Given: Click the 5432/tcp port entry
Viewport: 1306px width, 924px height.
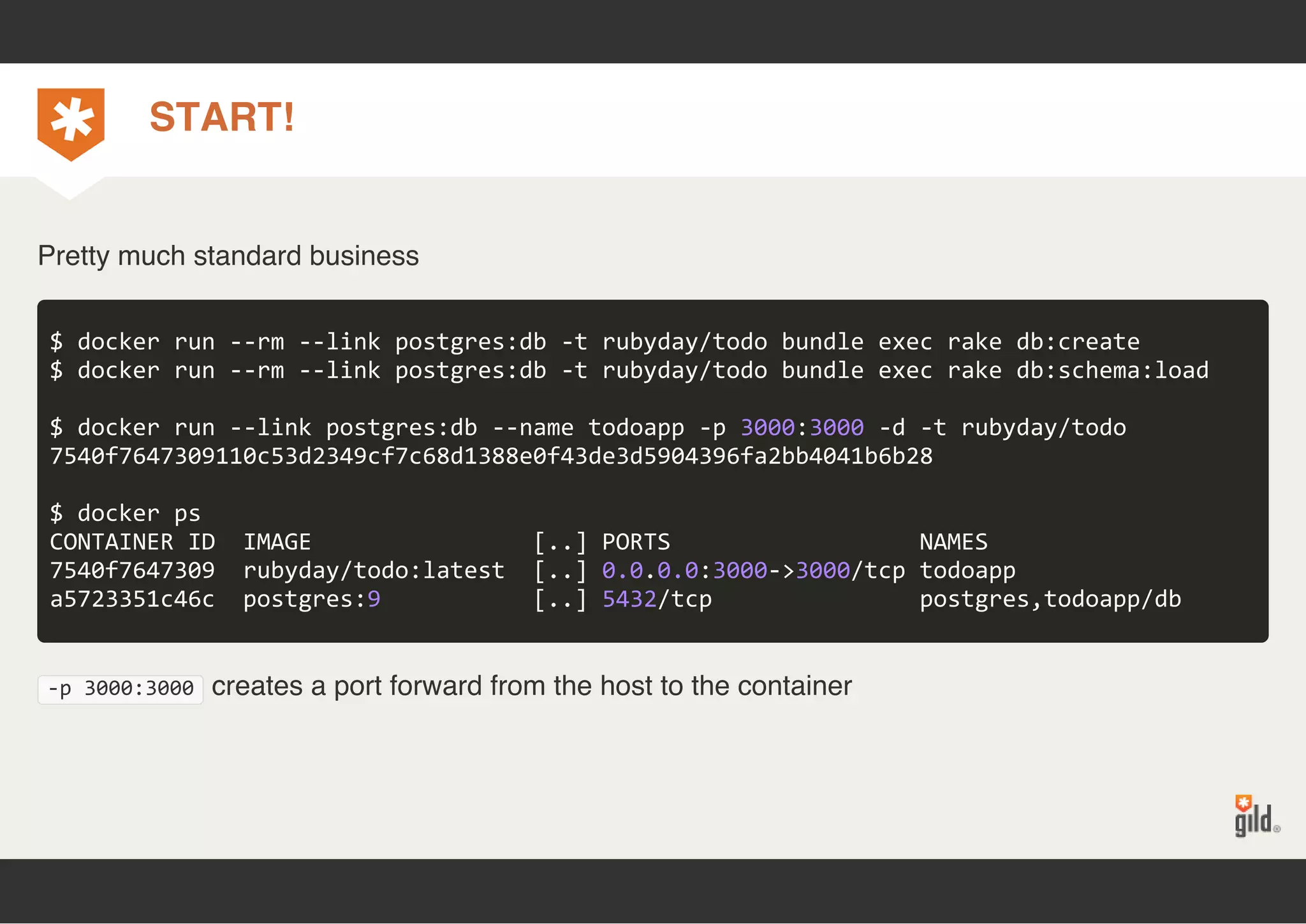Looking at the screenshot, I should (657, 599).
